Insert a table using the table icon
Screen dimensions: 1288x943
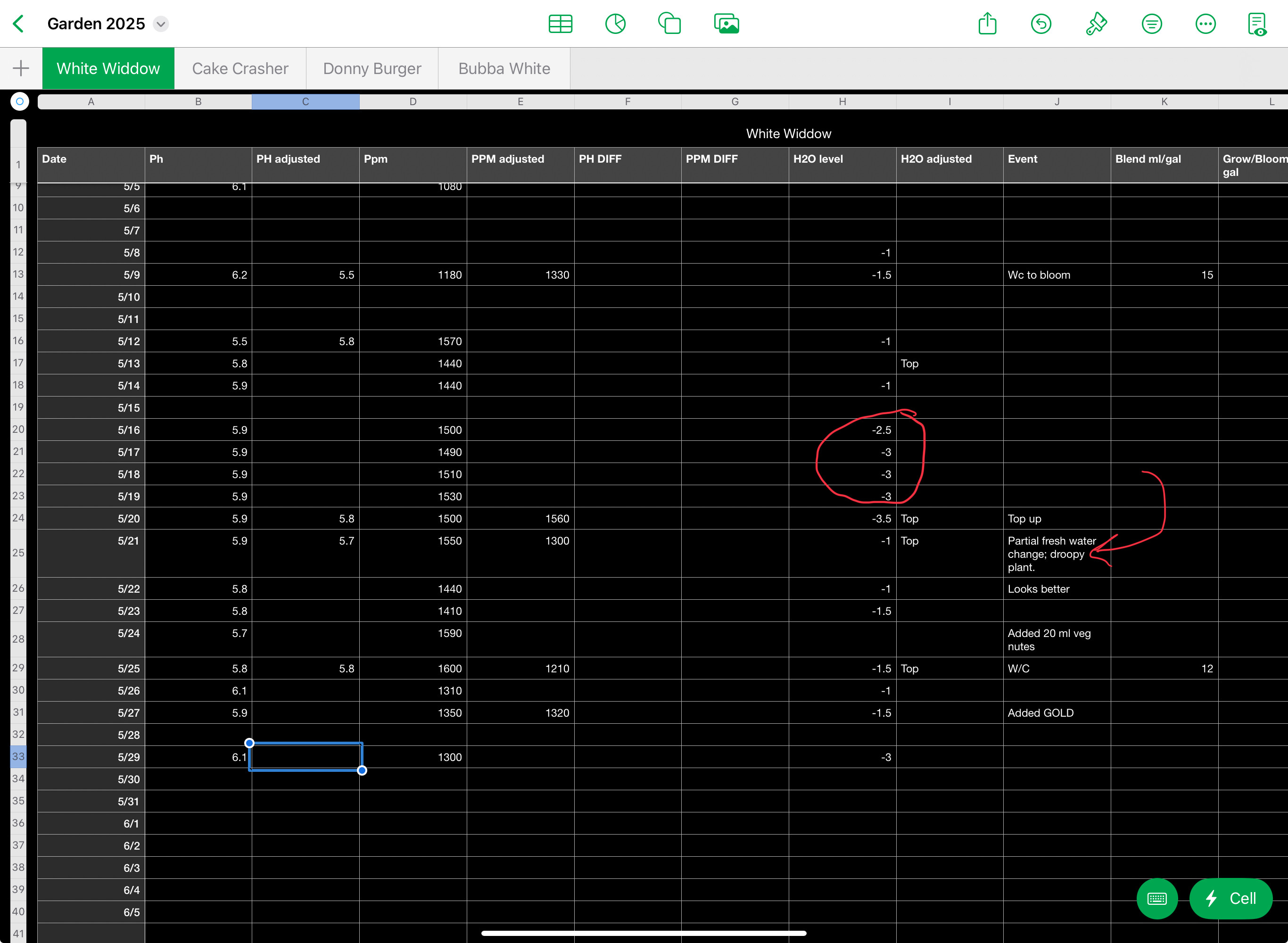click(x=561, y=24)
